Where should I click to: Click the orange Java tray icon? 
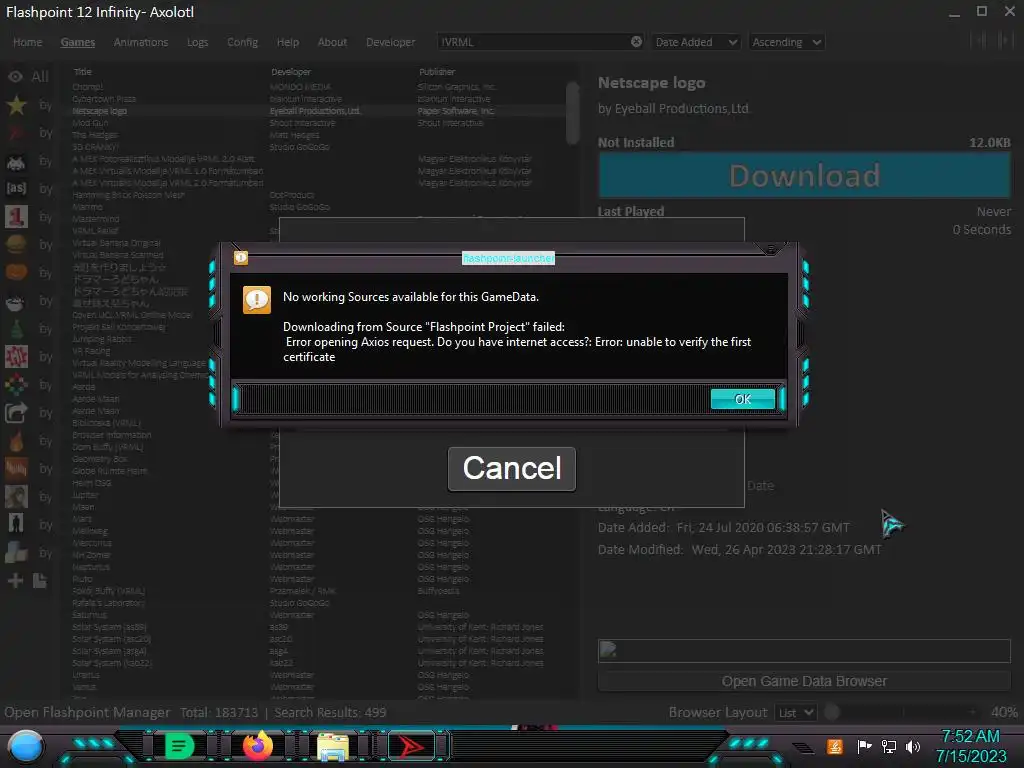pos(835,746)
